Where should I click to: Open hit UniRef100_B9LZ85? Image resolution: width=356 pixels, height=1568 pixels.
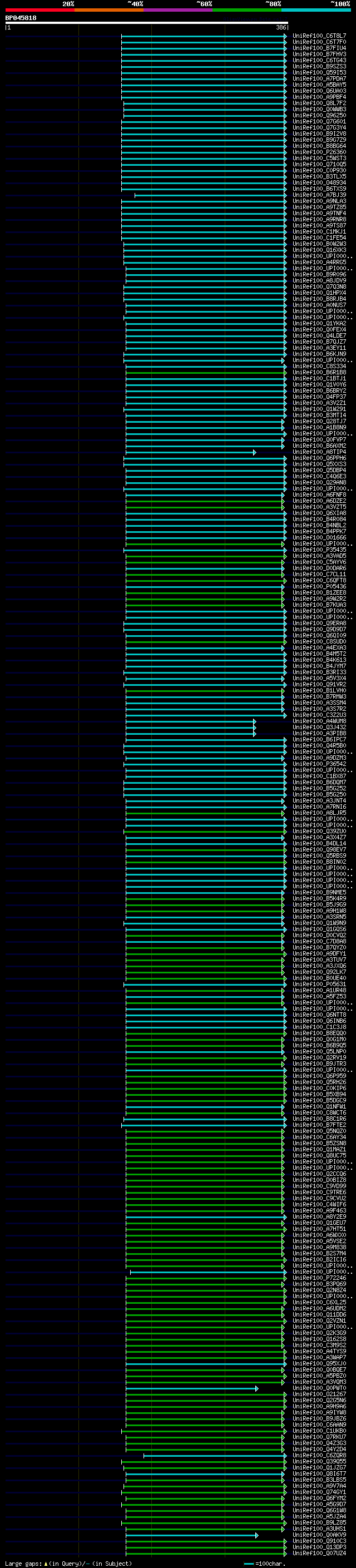point(319,1523)
